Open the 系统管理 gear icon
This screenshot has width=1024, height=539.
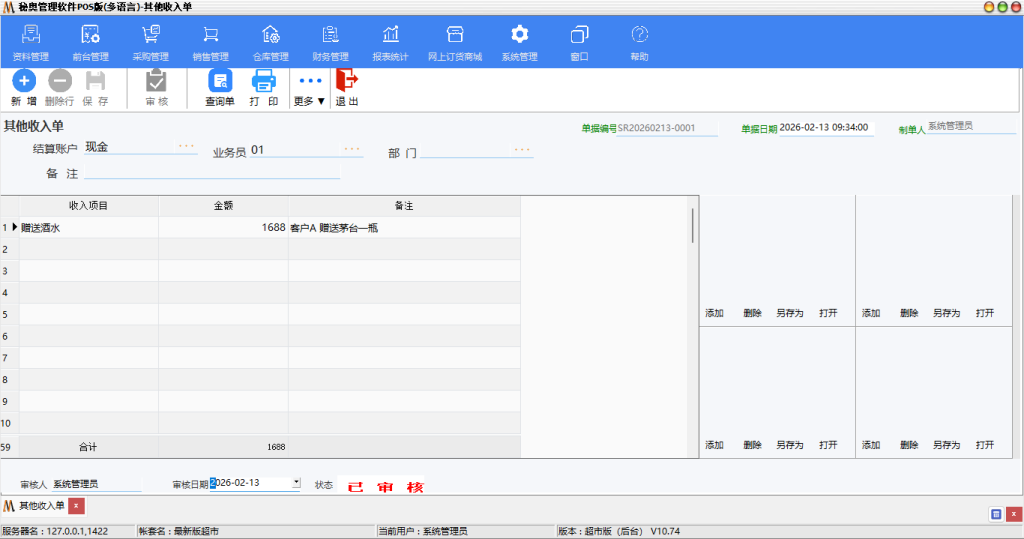[x=519, y=35]
